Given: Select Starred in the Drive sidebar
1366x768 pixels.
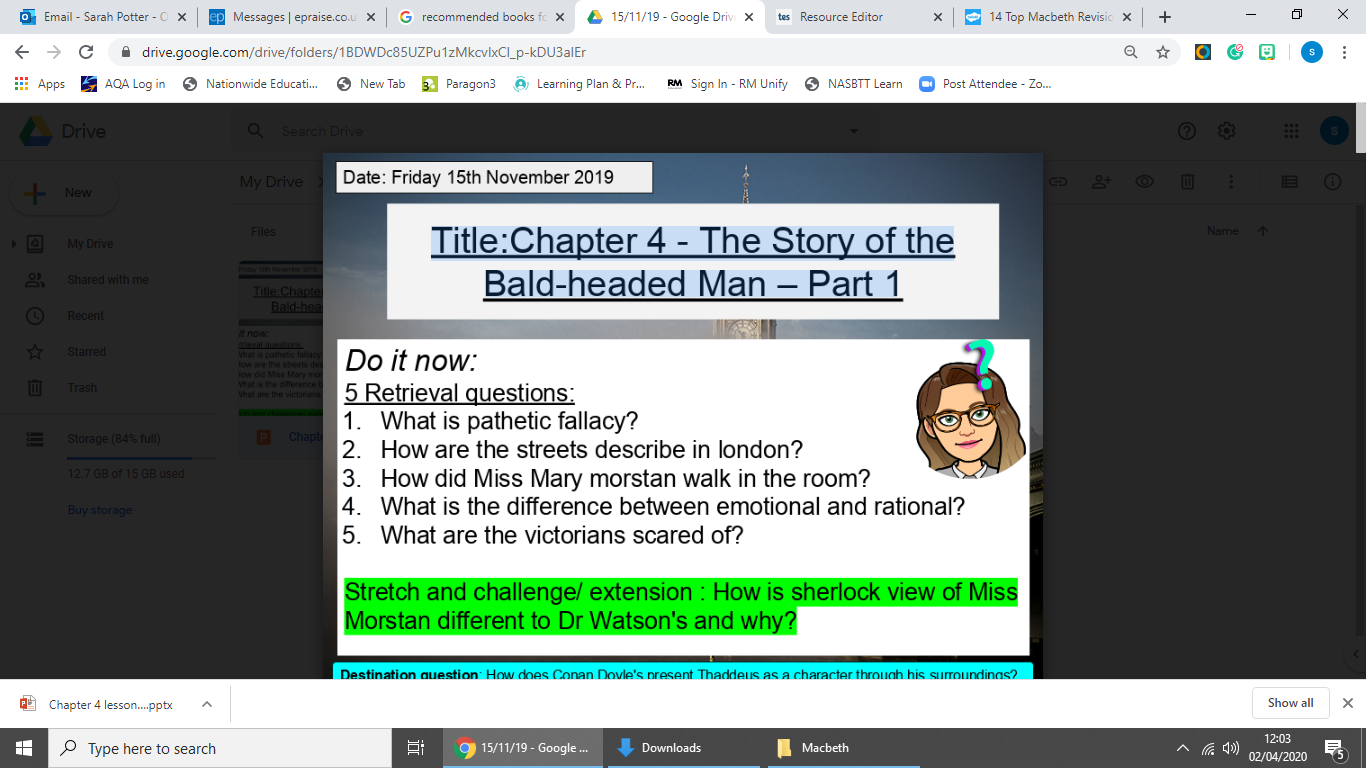Looking at the screenshot, I should point(86,352).
